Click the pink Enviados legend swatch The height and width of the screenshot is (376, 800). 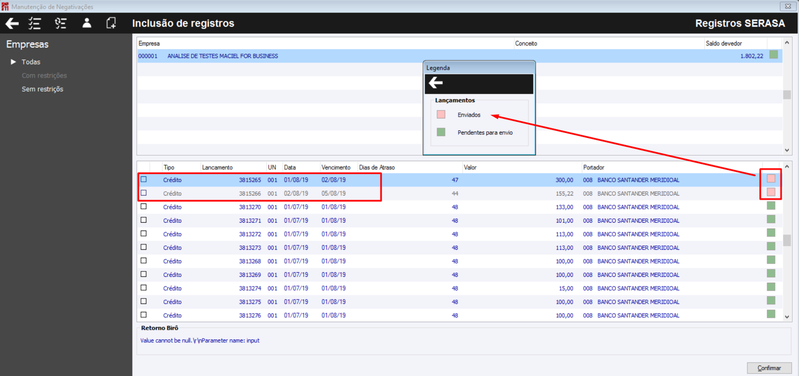[441, 115]
